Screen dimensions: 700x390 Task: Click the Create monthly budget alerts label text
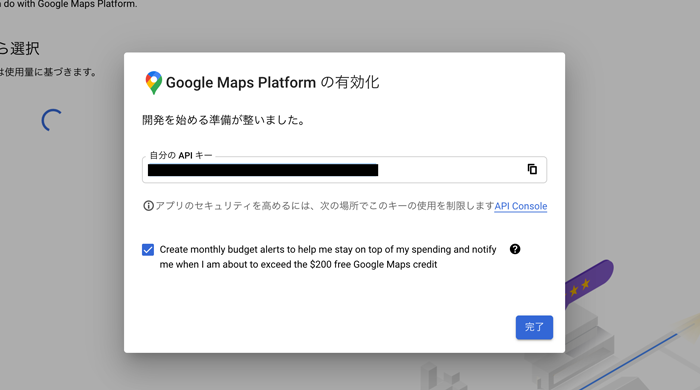pos(328,257)
